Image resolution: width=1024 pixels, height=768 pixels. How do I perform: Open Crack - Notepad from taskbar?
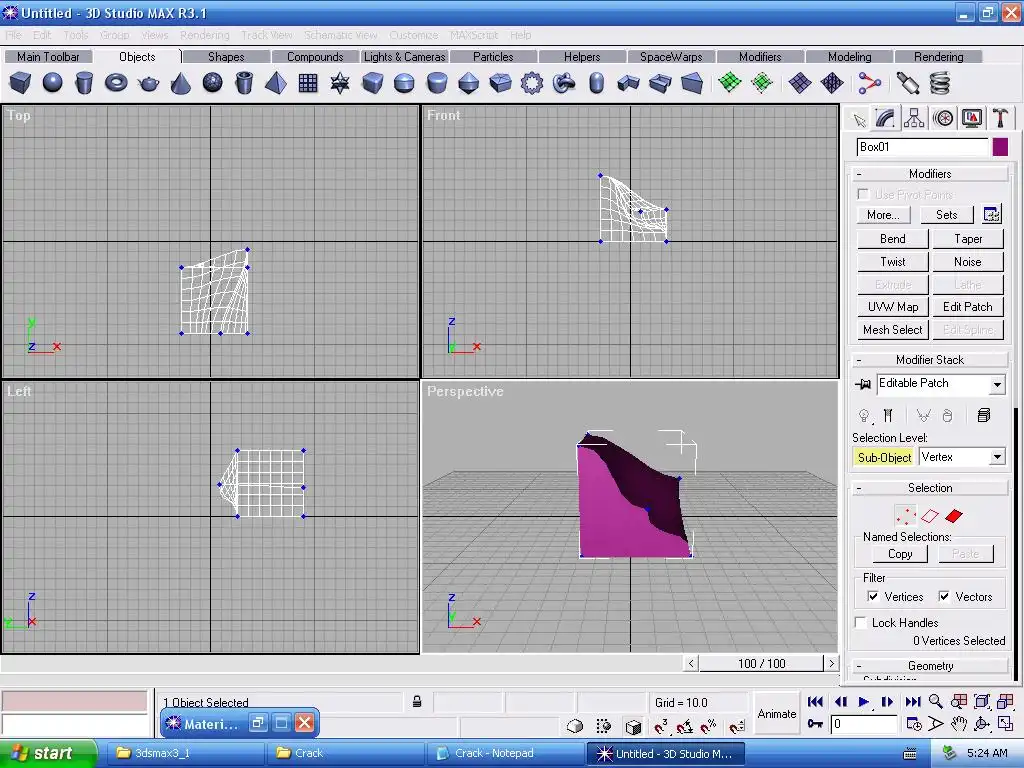click(505, 753)
